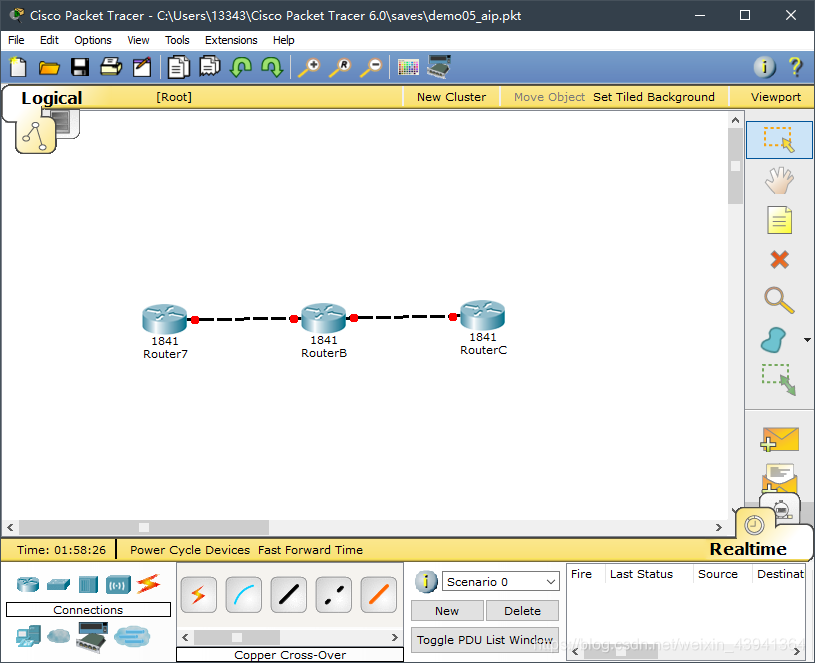Viewport: 815px width, 663px height.
Task: Open the Options menu
Action: [x=93, y=40]
